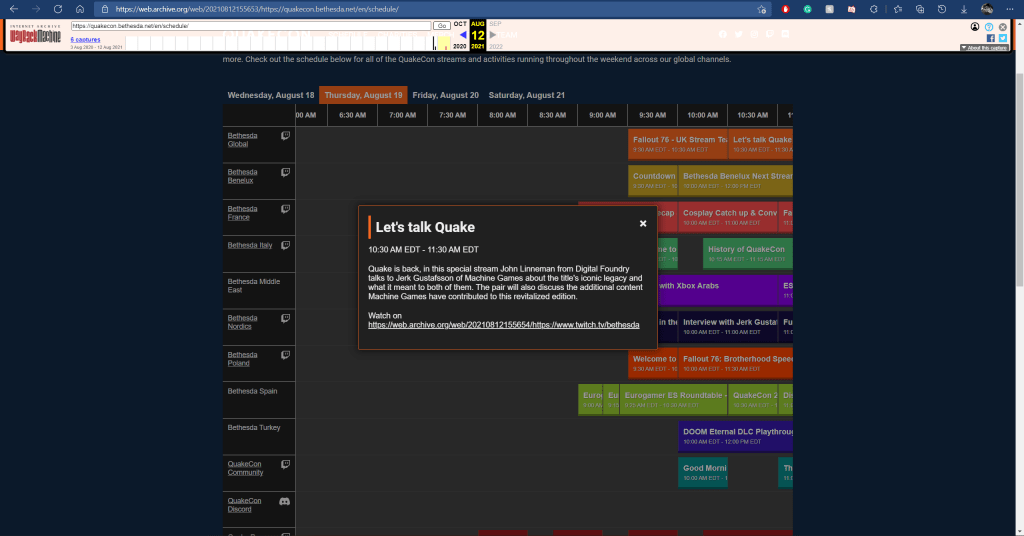The image size is (1024, 536).
Task: Go to previous capture using blue left arrow
Action: tap(461, 35)
